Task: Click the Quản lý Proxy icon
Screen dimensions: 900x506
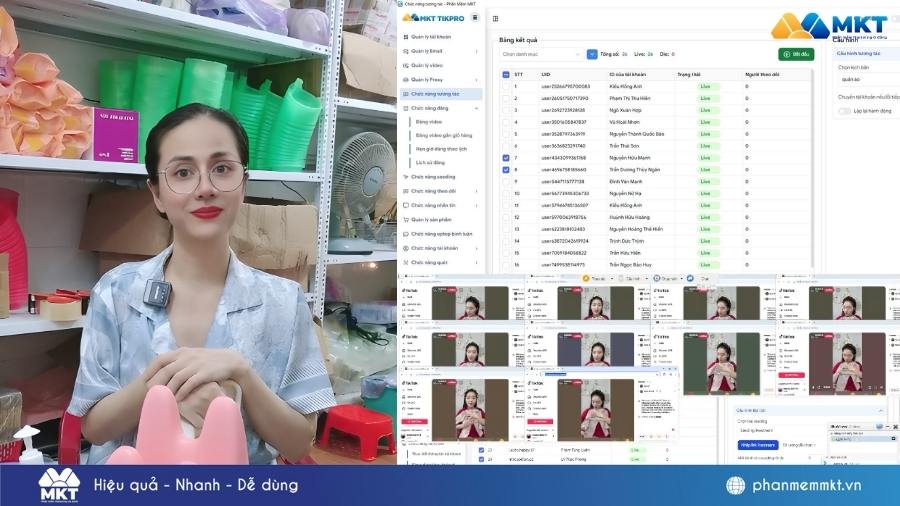Action: pos(406,80)
